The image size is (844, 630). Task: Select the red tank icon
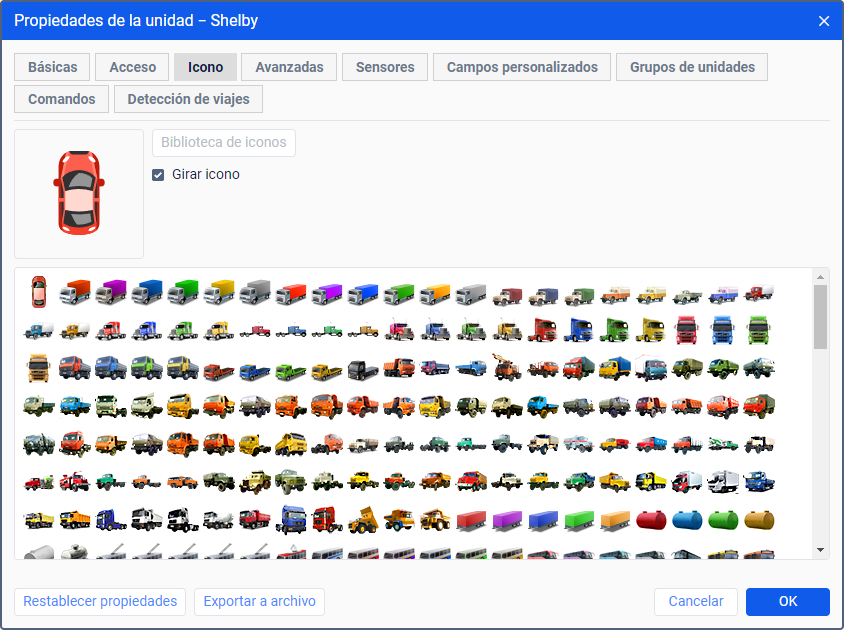click(651, 520)
